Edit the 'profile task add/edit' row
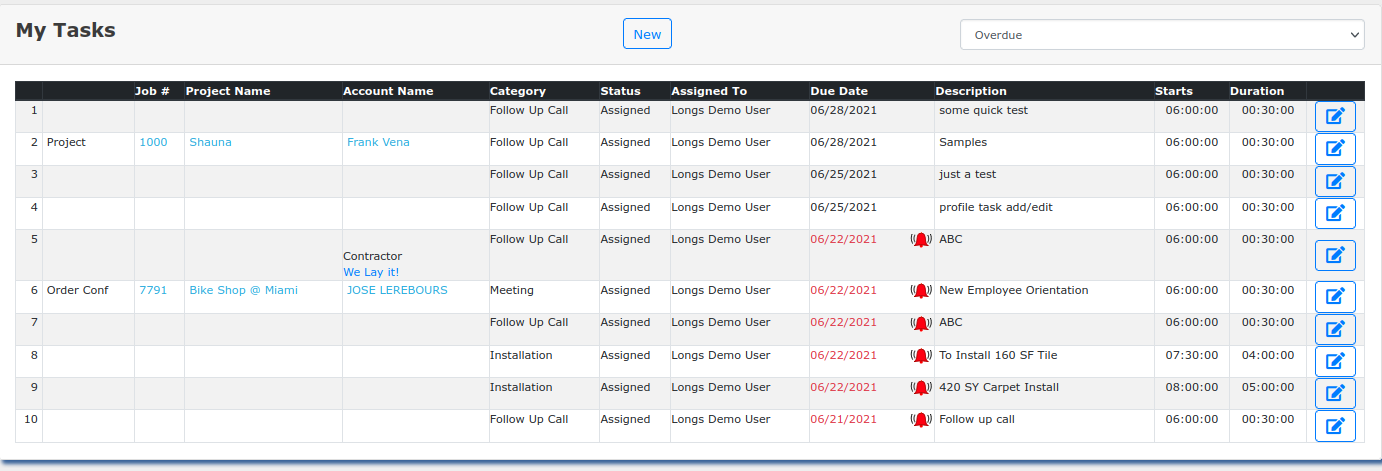1382x471 pixels. pyautogui.click(x=1335, y=213)
